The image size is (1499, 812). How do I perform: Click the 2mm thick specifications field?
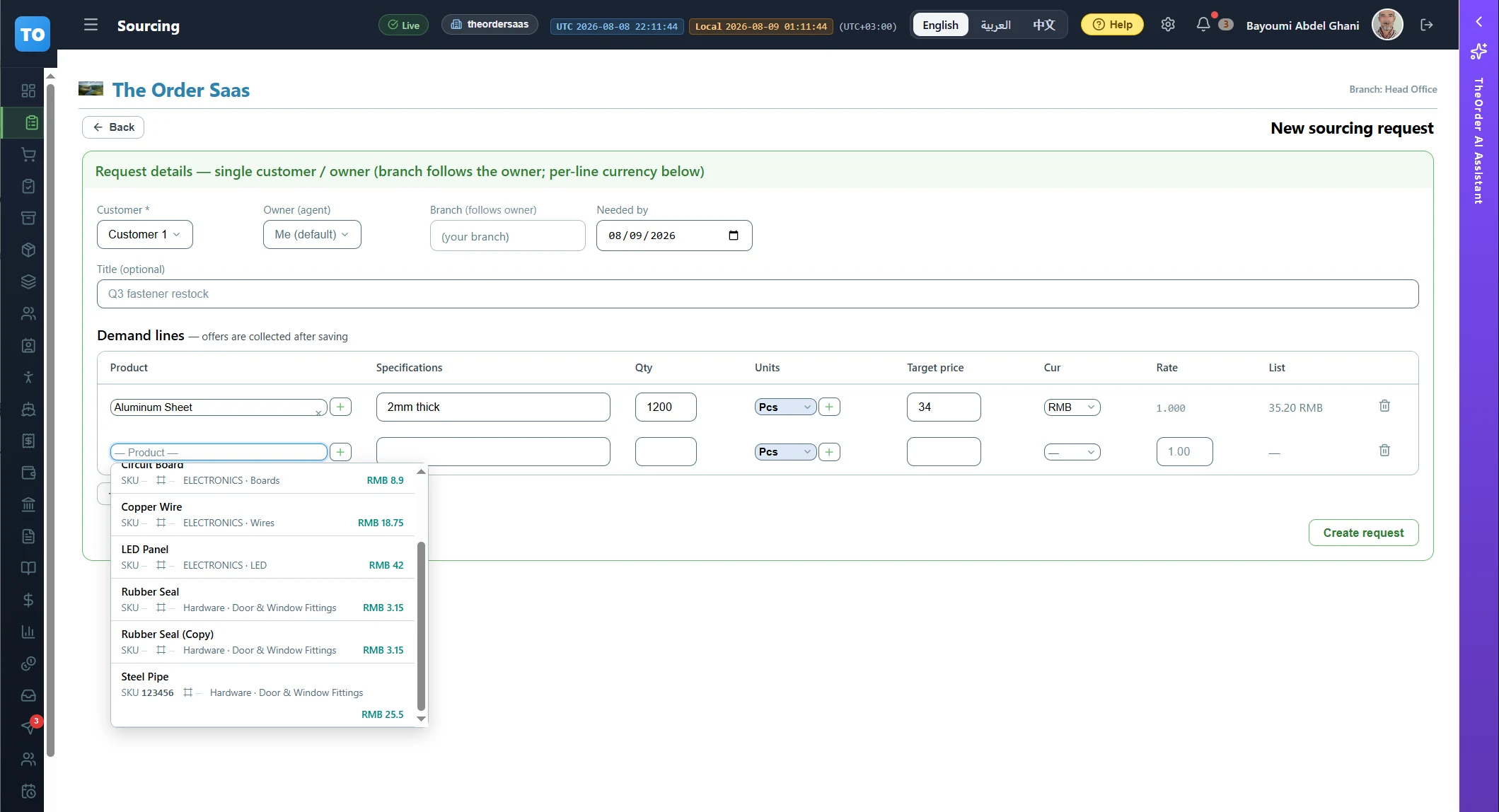(493, 407)
